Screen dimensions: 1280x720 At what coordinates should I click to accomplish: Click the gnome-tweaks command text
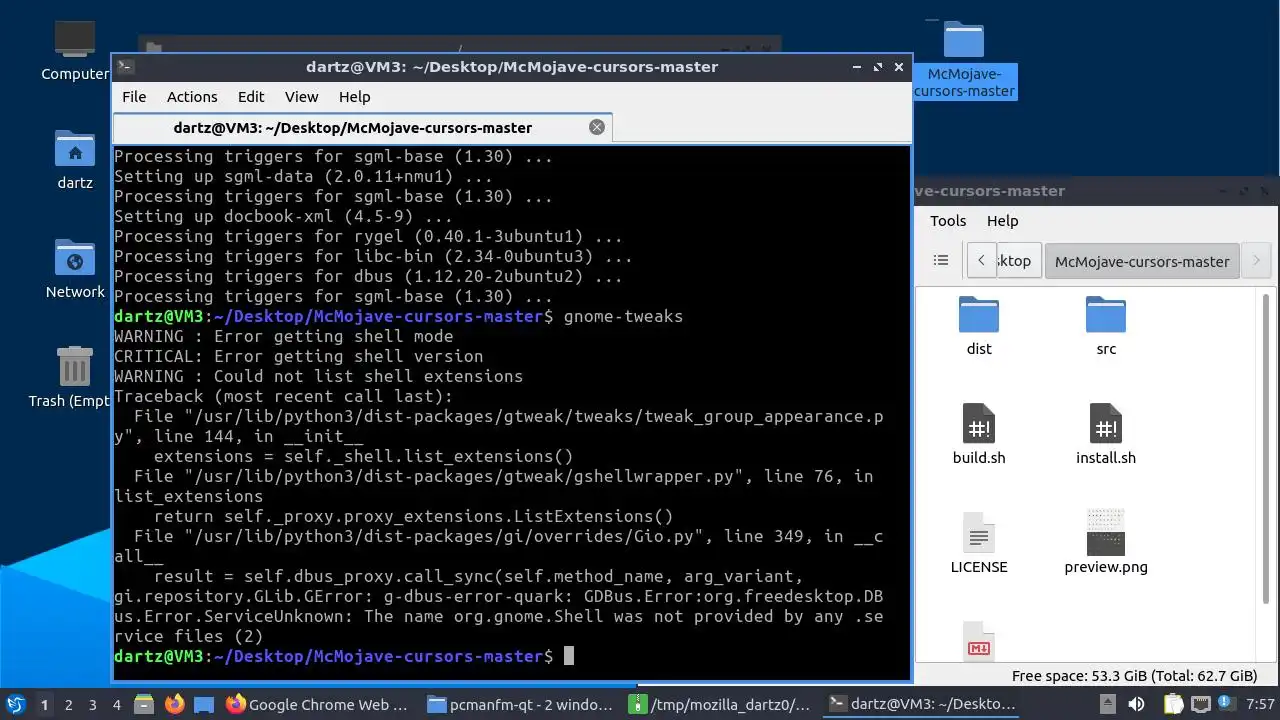(x=623, y=316)
